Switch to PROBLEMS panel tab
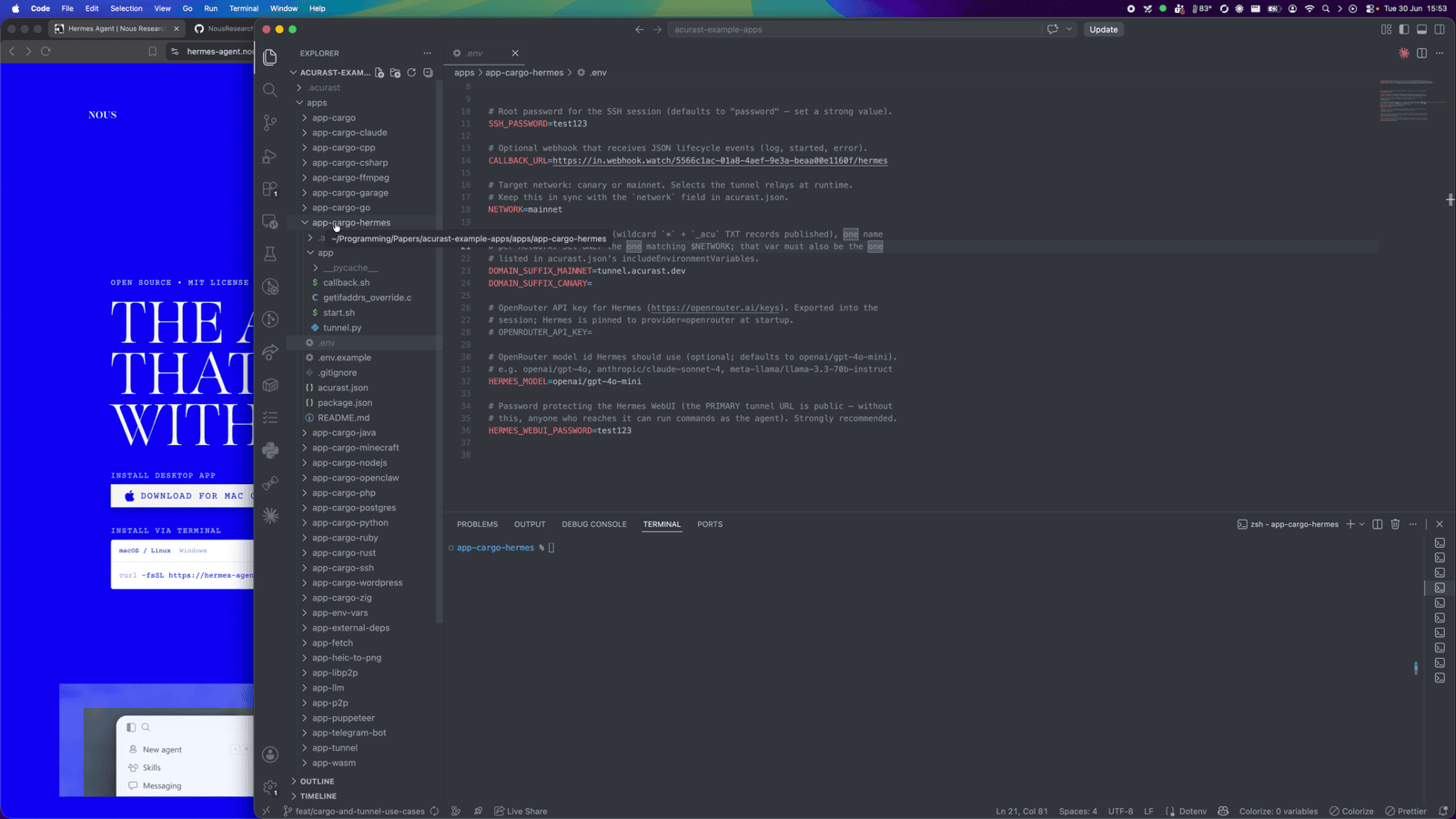Screen dimensions: 1456x819 477,524
